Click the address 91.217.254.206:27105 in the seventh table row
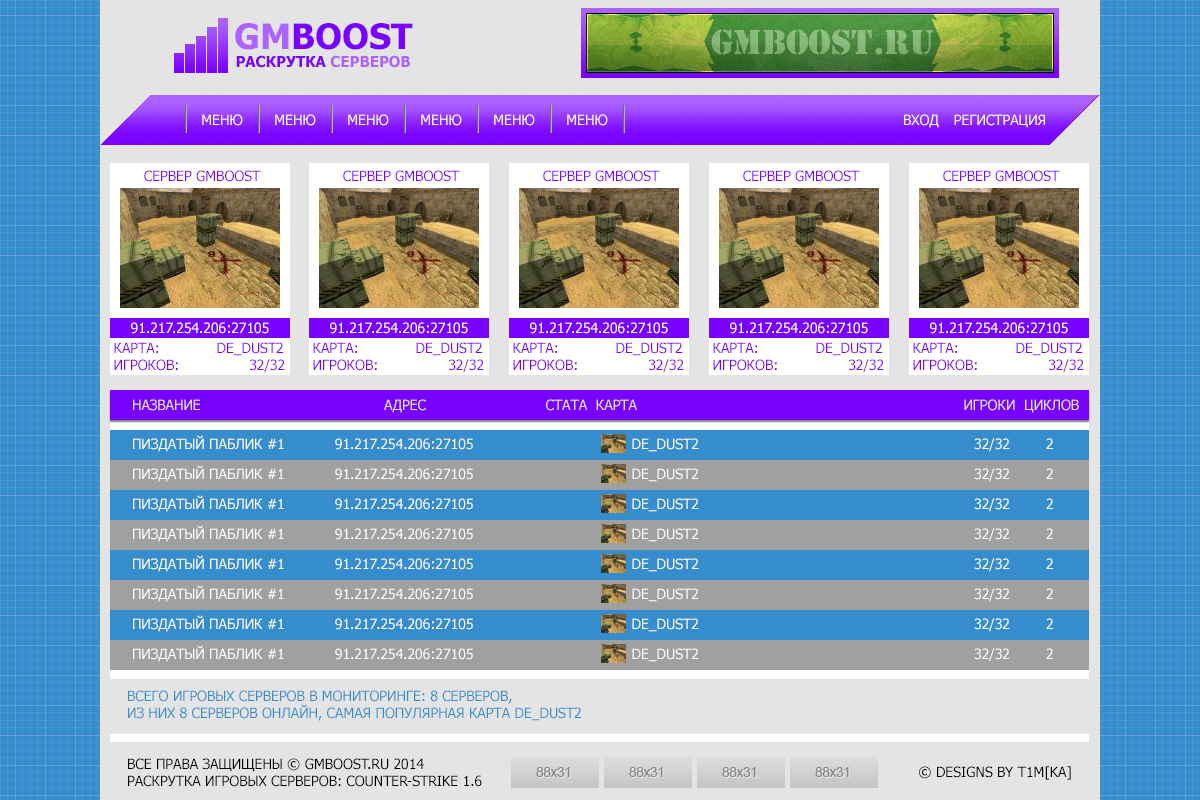The image size is (1200, 800). click(404, 624)
